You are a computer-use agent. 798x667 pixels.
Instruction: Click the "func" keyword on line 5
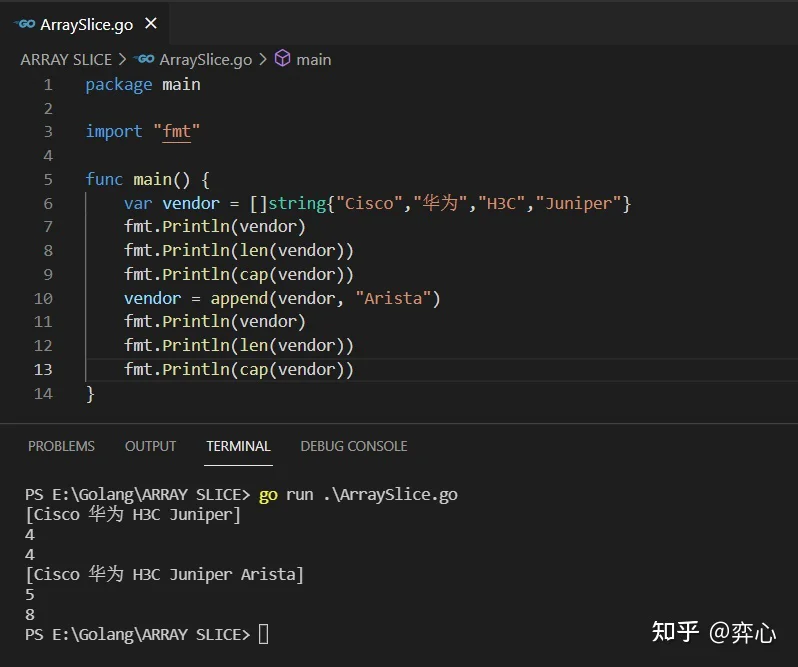point(104,179)
